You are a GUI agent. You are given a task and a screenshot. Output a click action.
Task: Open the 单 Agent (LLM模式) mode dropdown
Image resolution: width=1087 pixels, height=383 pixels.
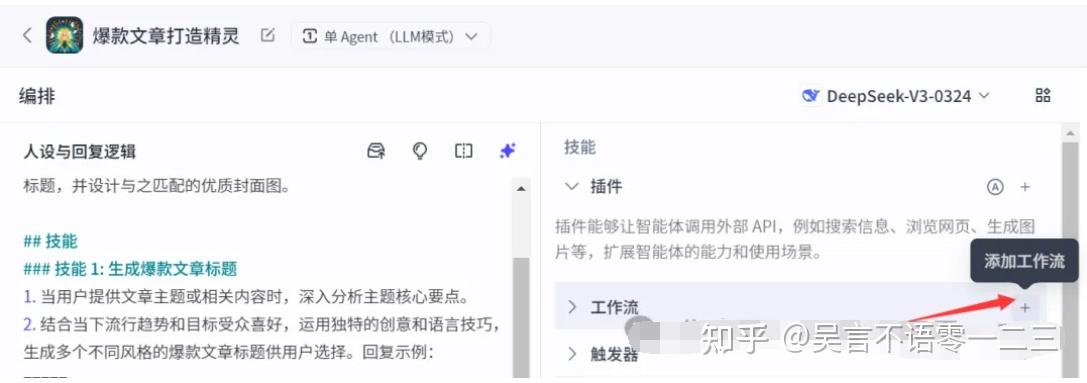pyautogui.click(x=390, y=36)
